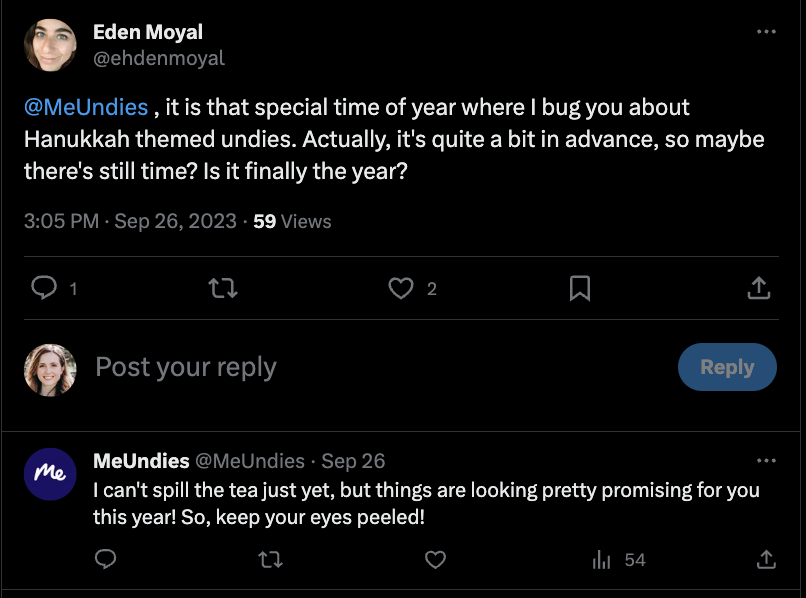Share the MeUndies reply
The width and height of the screenshot is (806, 598).
click(766, 560)
